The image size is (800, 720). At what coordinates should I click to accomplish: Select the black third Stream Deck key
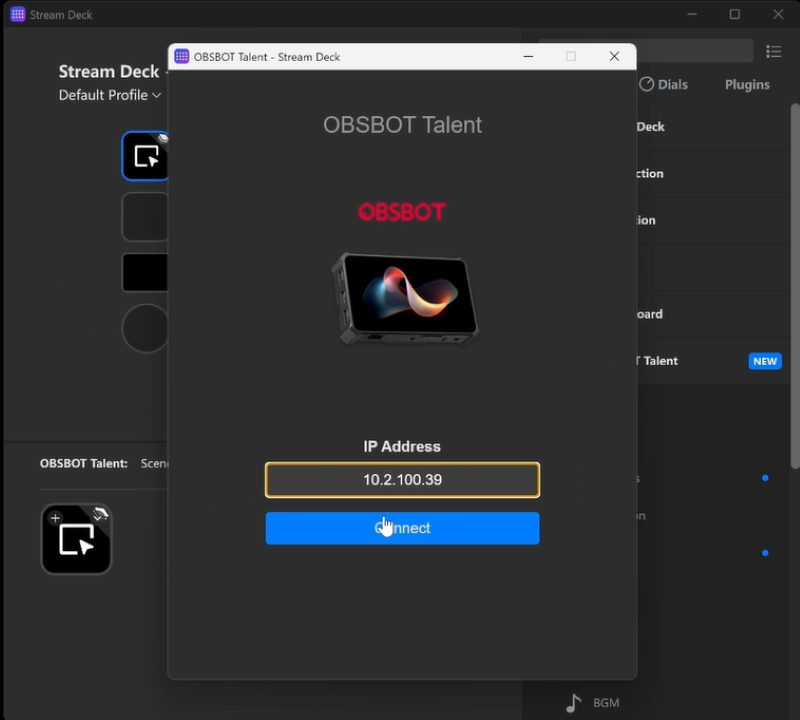[x=145, y=272]
